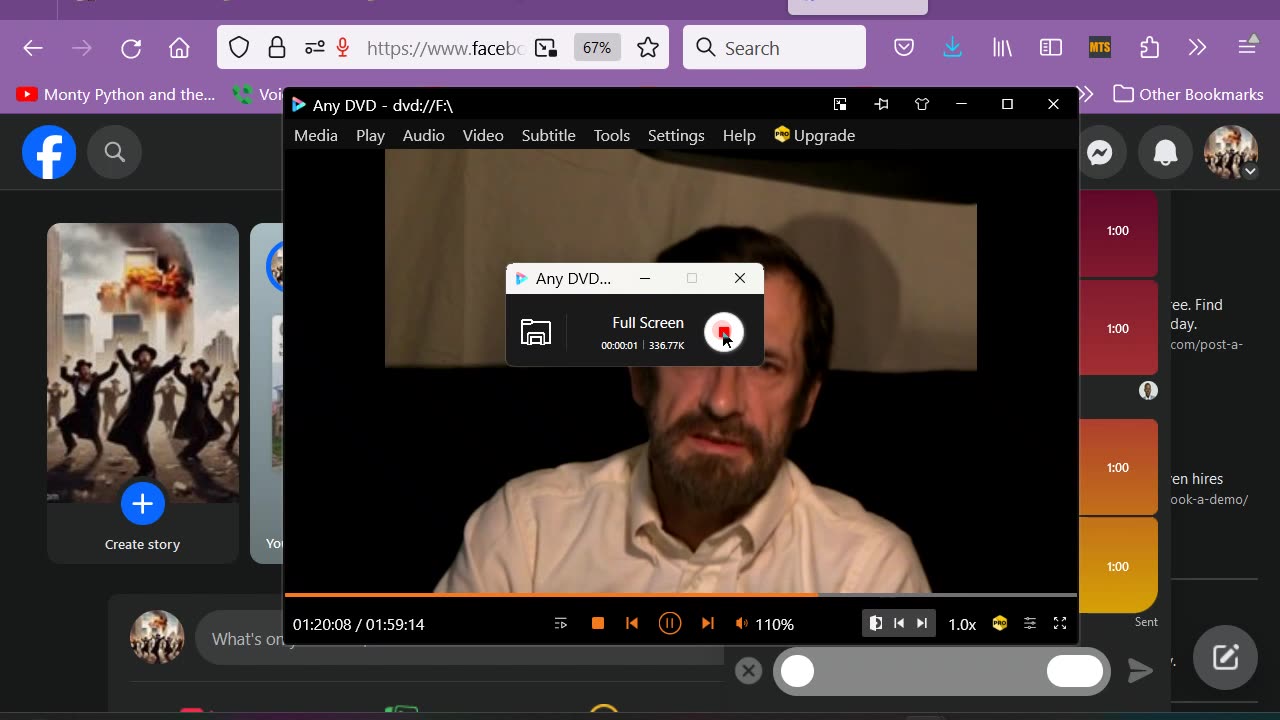Open the Subtitle menu
The width and height of the screenshot is (1280, 720).
(x=549, y=135)
